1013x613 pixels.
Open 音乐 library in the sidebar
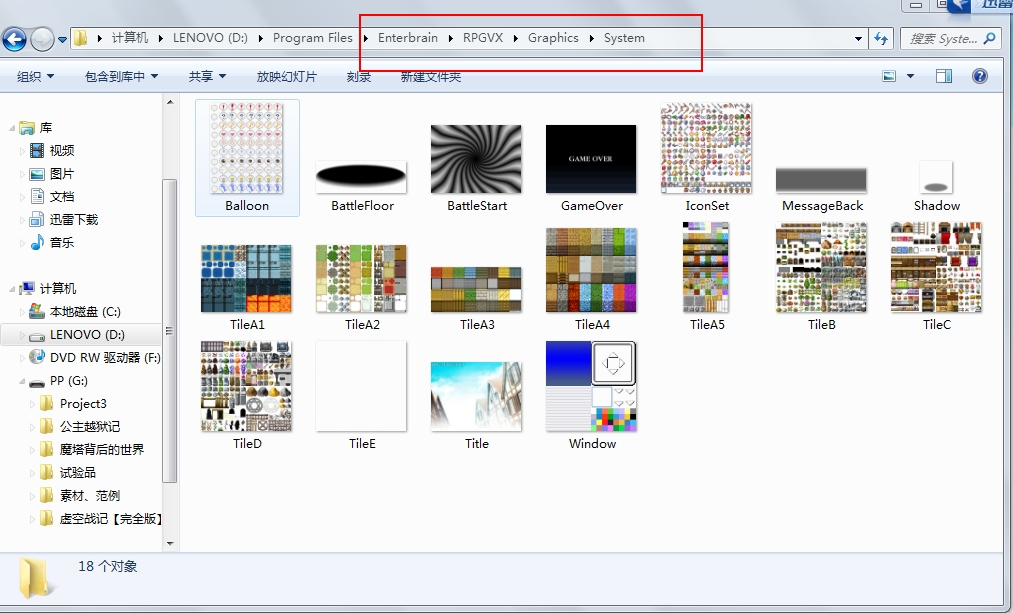tap(53, 242)
